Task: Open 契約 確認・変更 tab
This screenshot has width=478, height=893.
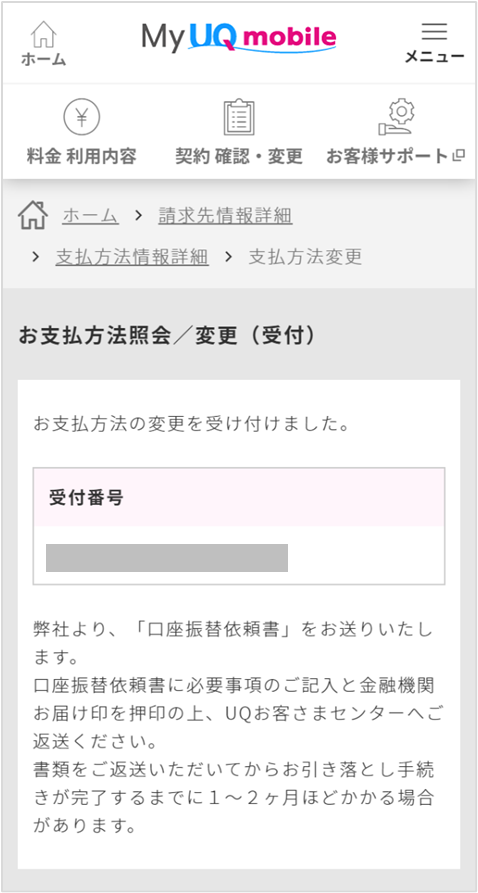Action: pyautogui.click(x=239, y=157)
